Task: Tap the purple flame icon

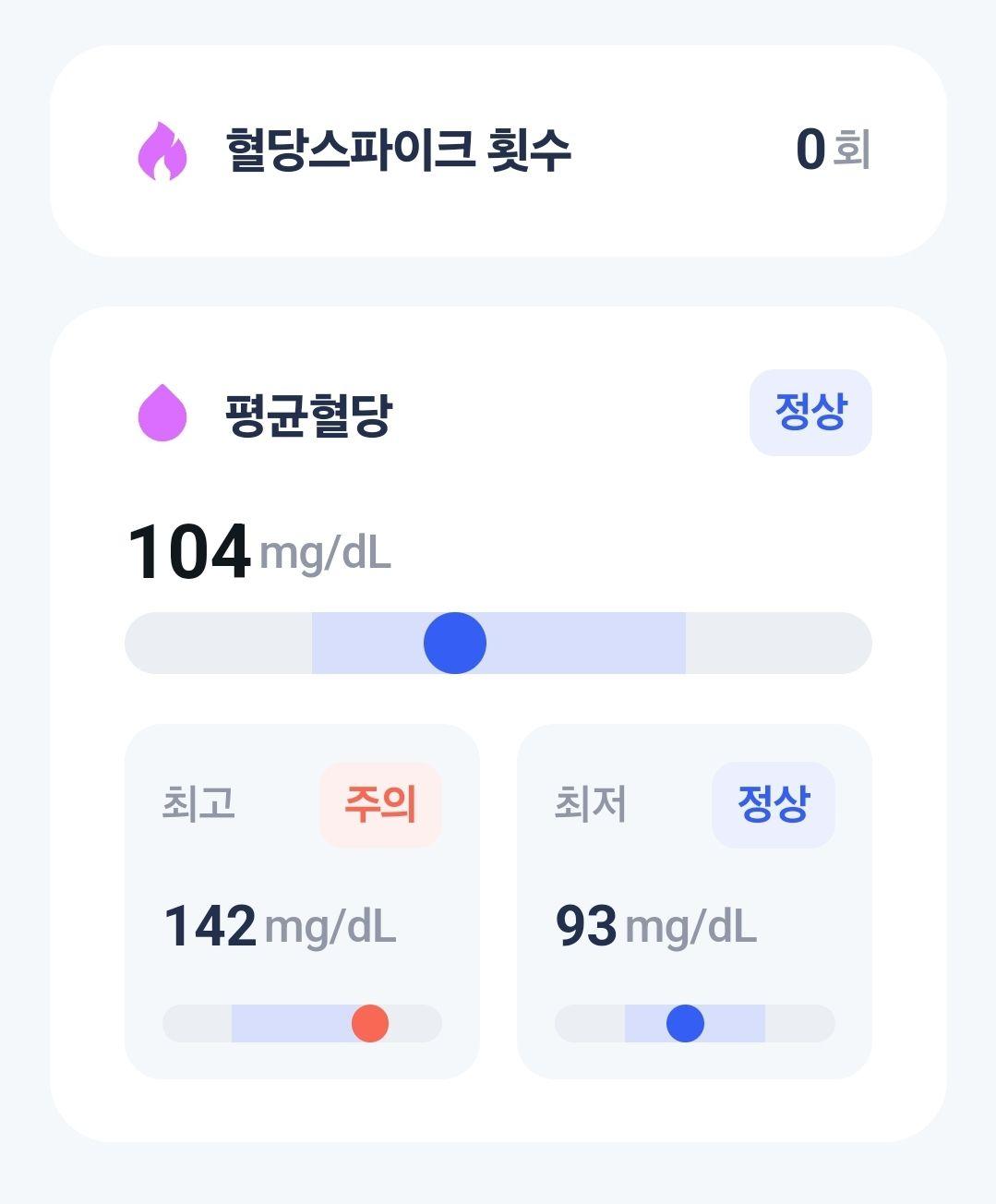Action: pos(162,150)
